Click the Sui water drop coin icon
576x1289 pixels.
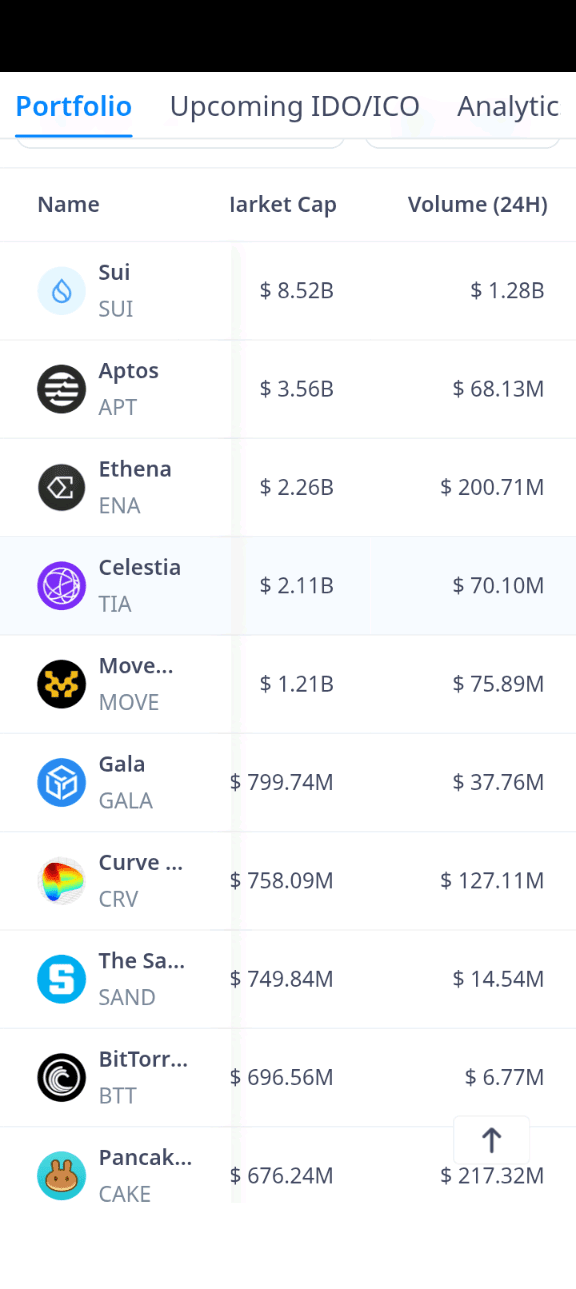pos(62,291)
